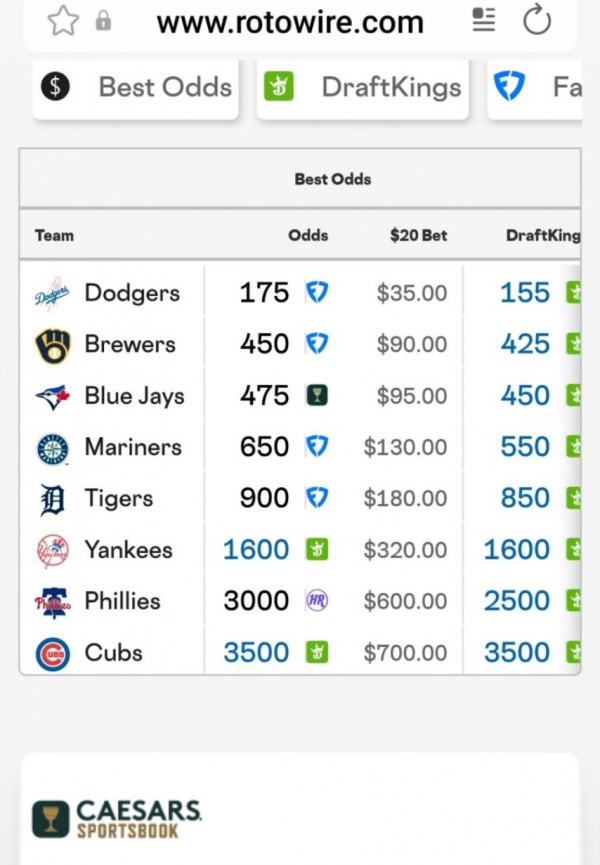The width and height of the screenshot is (600, 865).
Task: Click the Brewers team logo
Action: click(52, 345)
